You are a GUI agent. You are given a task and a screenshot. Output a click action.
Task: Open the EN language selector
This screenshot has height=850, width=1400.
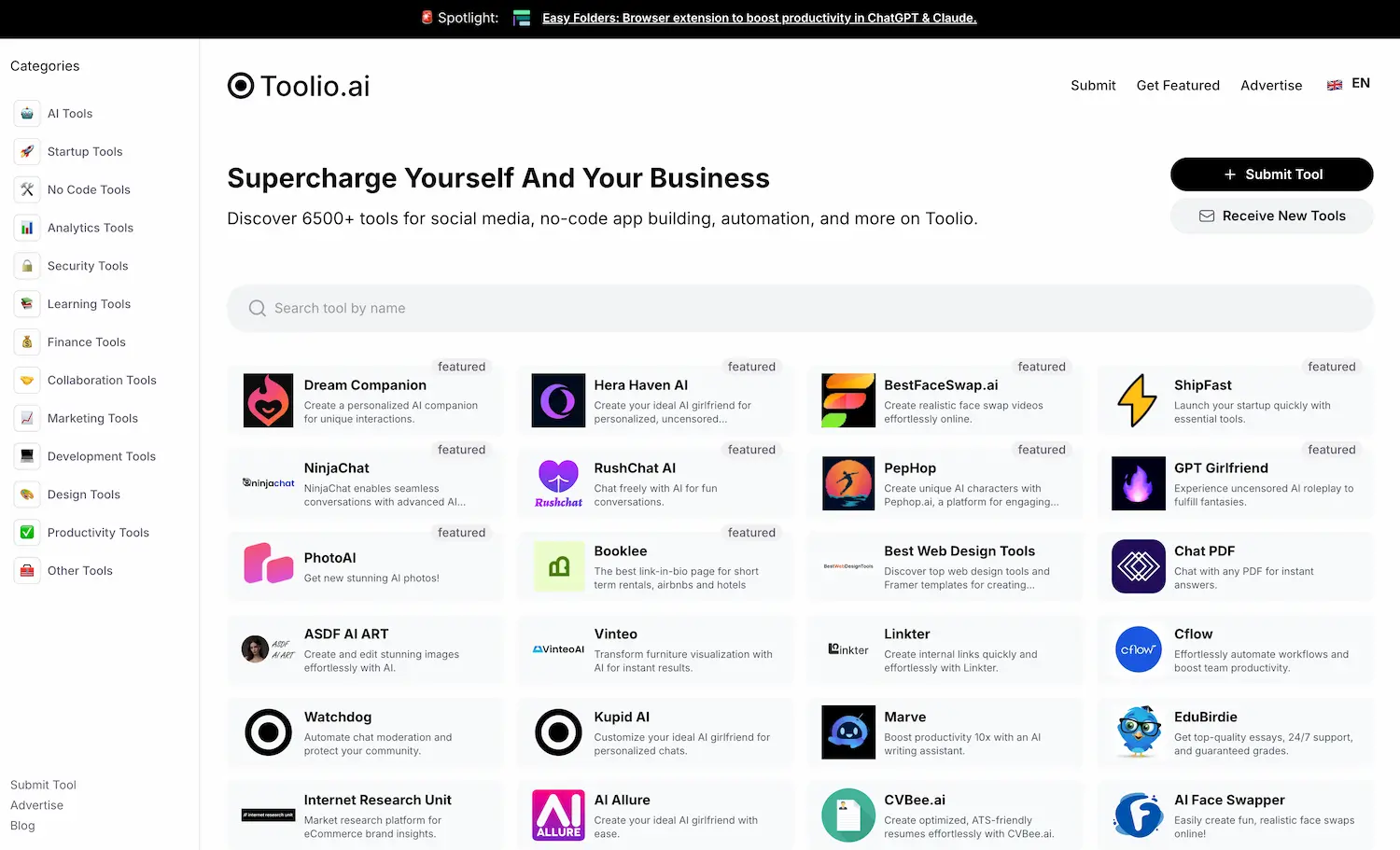coord(1361,84)
